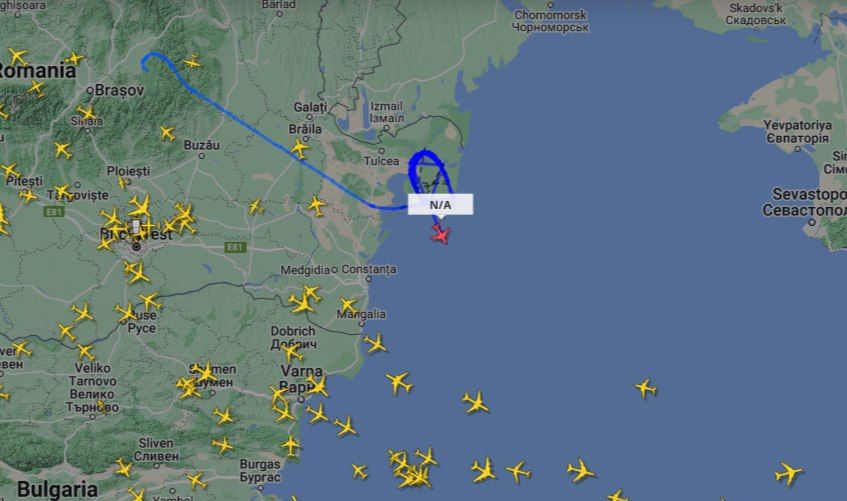Screen dimensions: 847x501
Task: Select the aircraft near the blue track start
Action: pyautogui.click(x=192, y=62)
